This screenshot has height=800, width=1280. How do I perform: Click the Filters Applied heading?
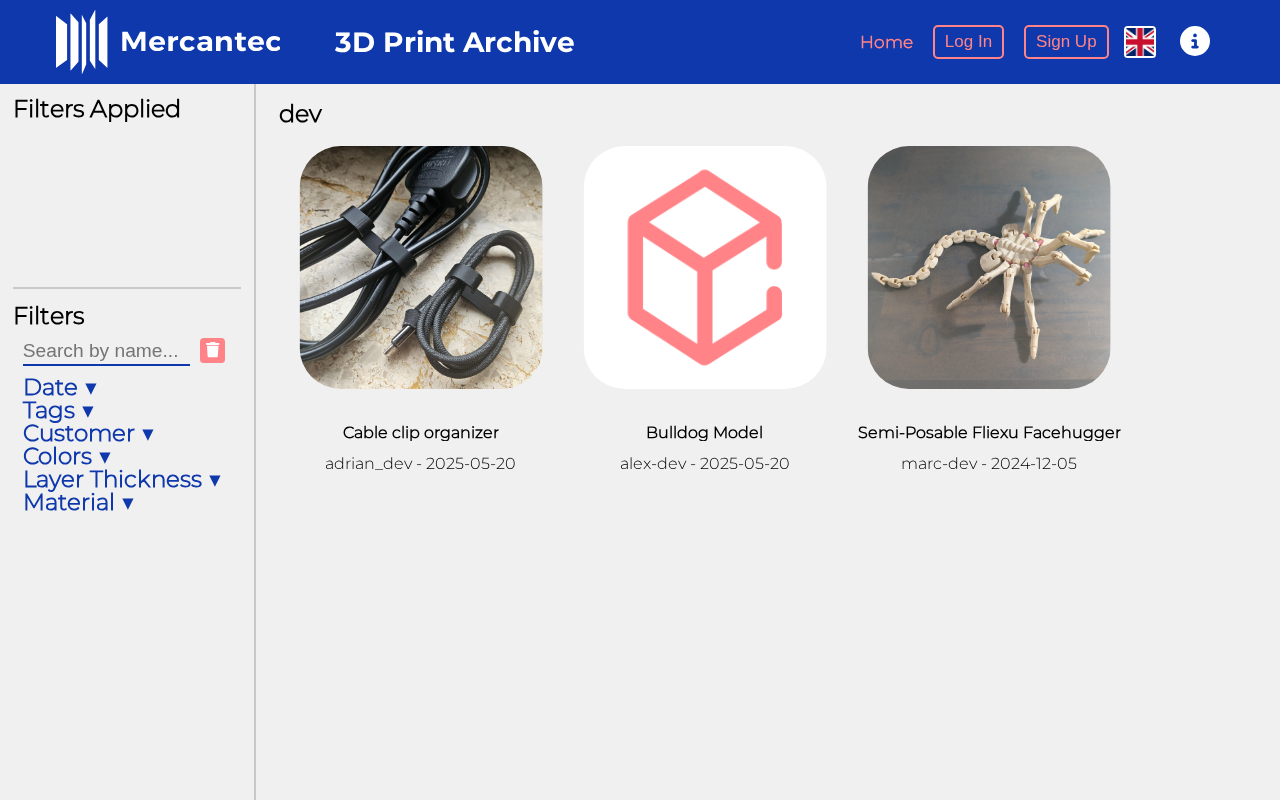[97, 109]
